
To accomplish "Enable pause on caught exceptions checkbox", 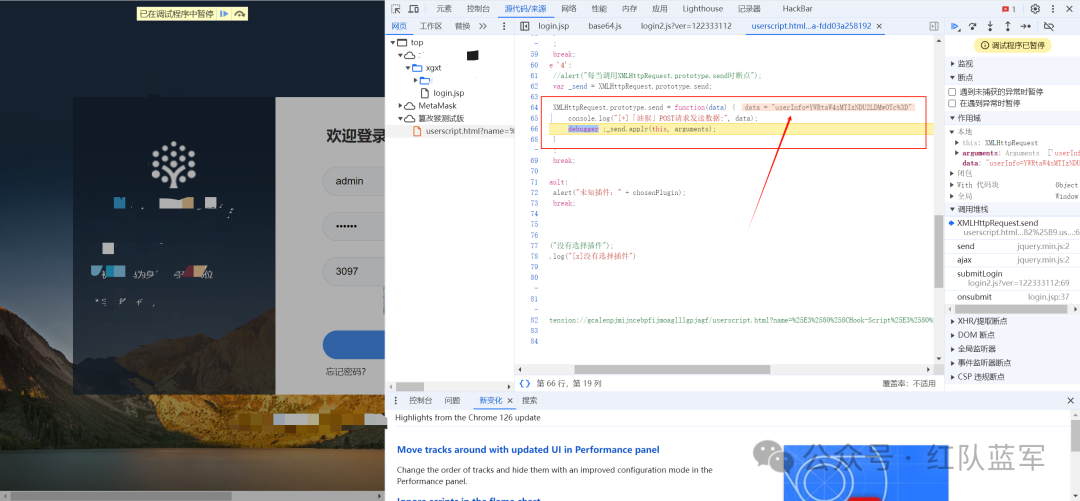I will [x=952, y=103].
